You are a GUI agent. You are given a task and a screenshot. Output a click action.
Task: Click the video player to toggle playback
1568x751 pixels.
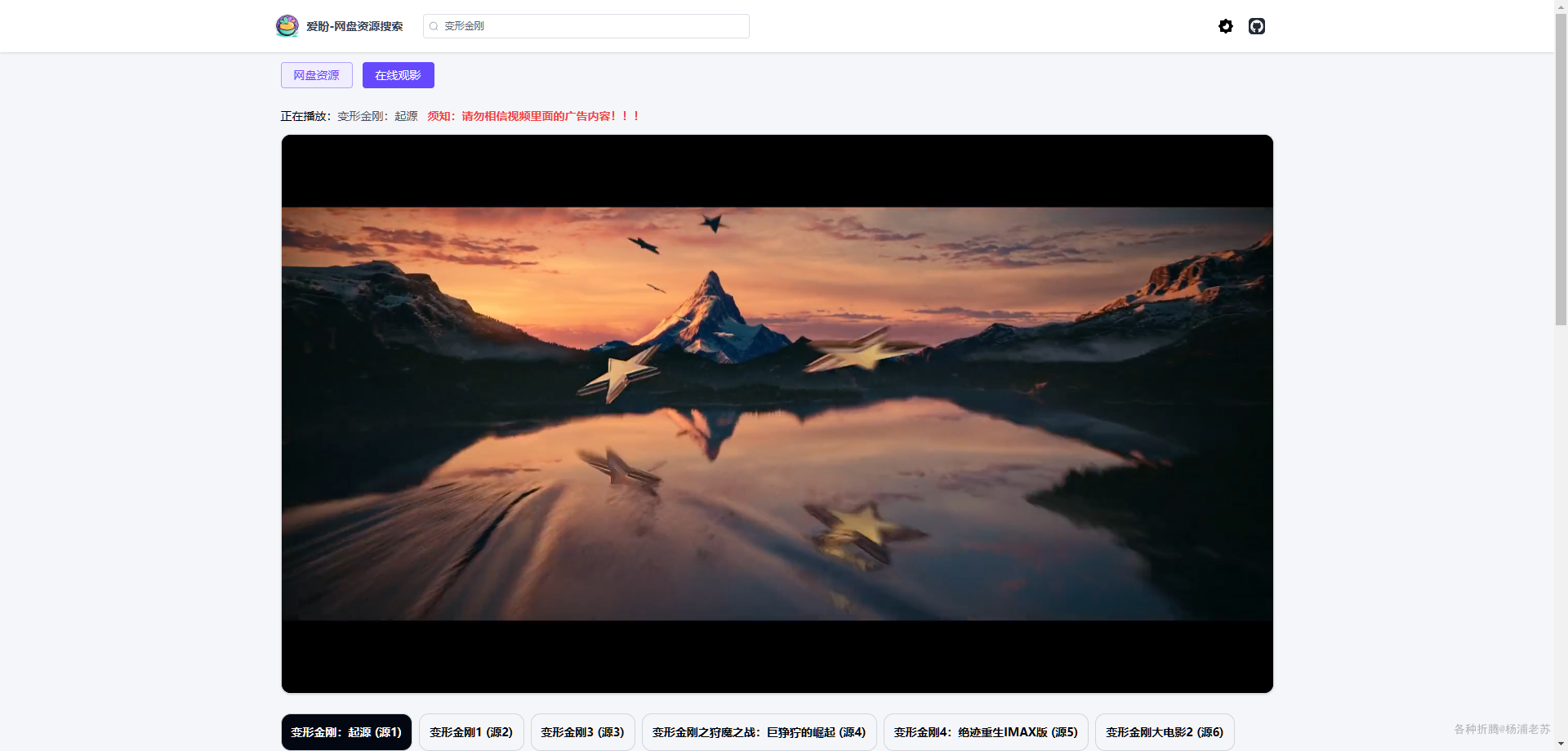pos(777,413)
